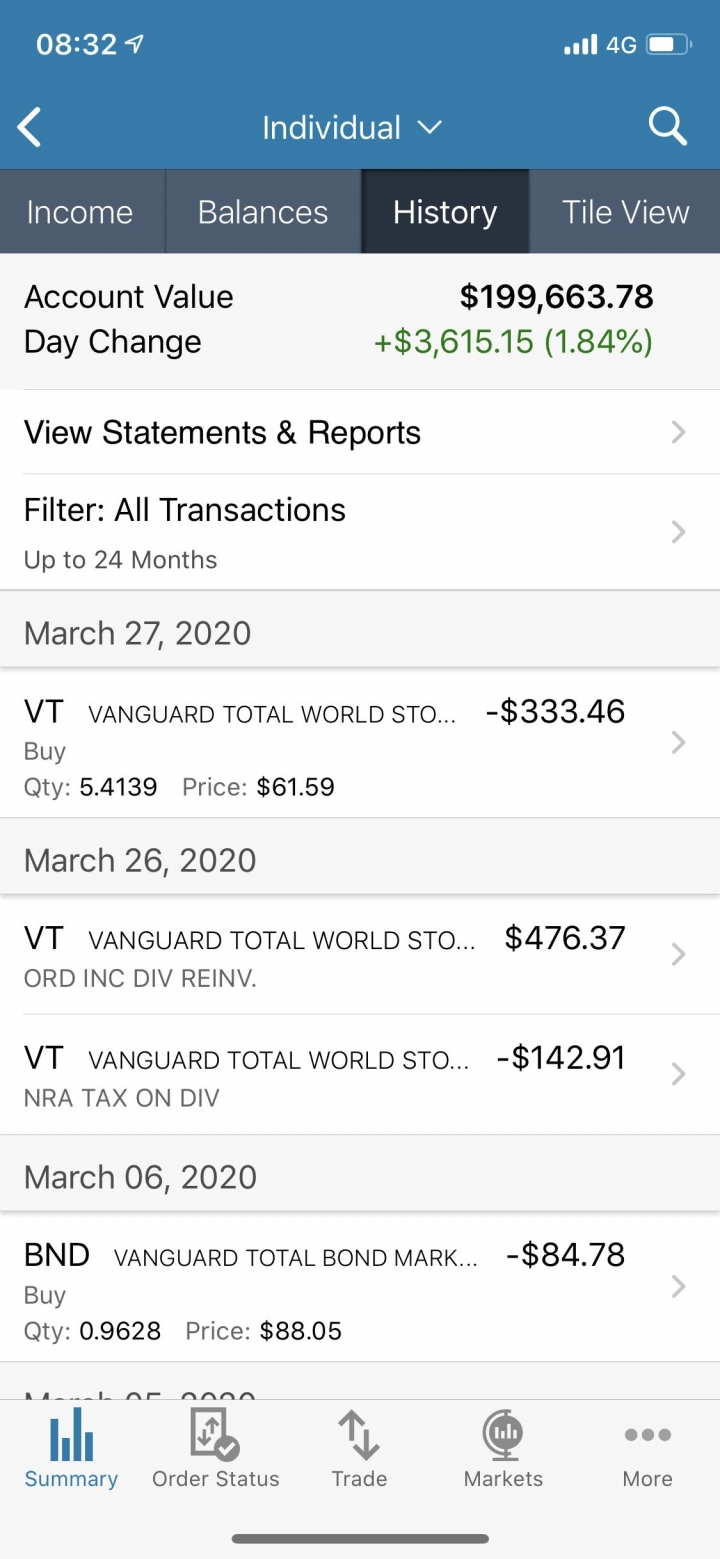The width and height of the screenshot is (720, 1559).
Task: Select the History tab
Action: click(x=445, y=212)
